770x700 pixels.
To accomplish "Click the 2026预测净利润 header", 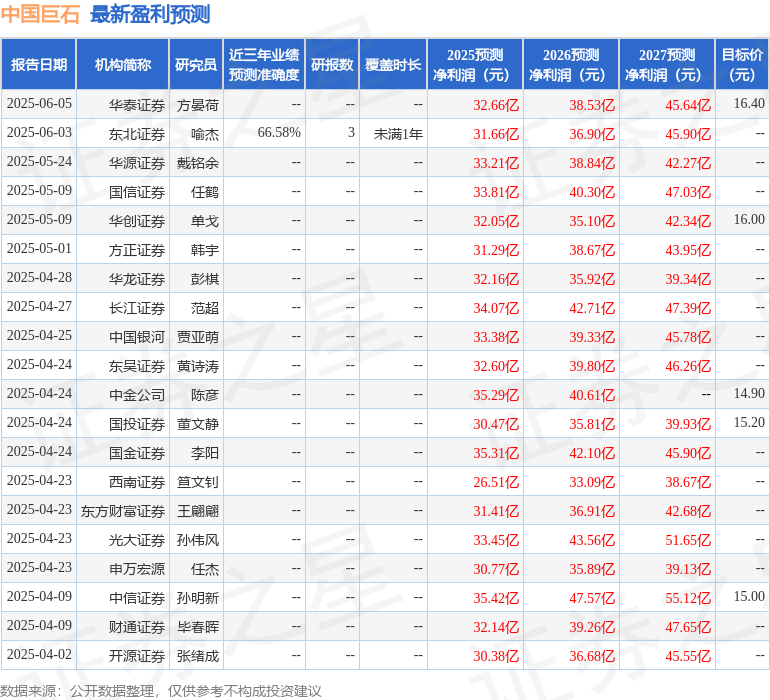I will [571, 65].
